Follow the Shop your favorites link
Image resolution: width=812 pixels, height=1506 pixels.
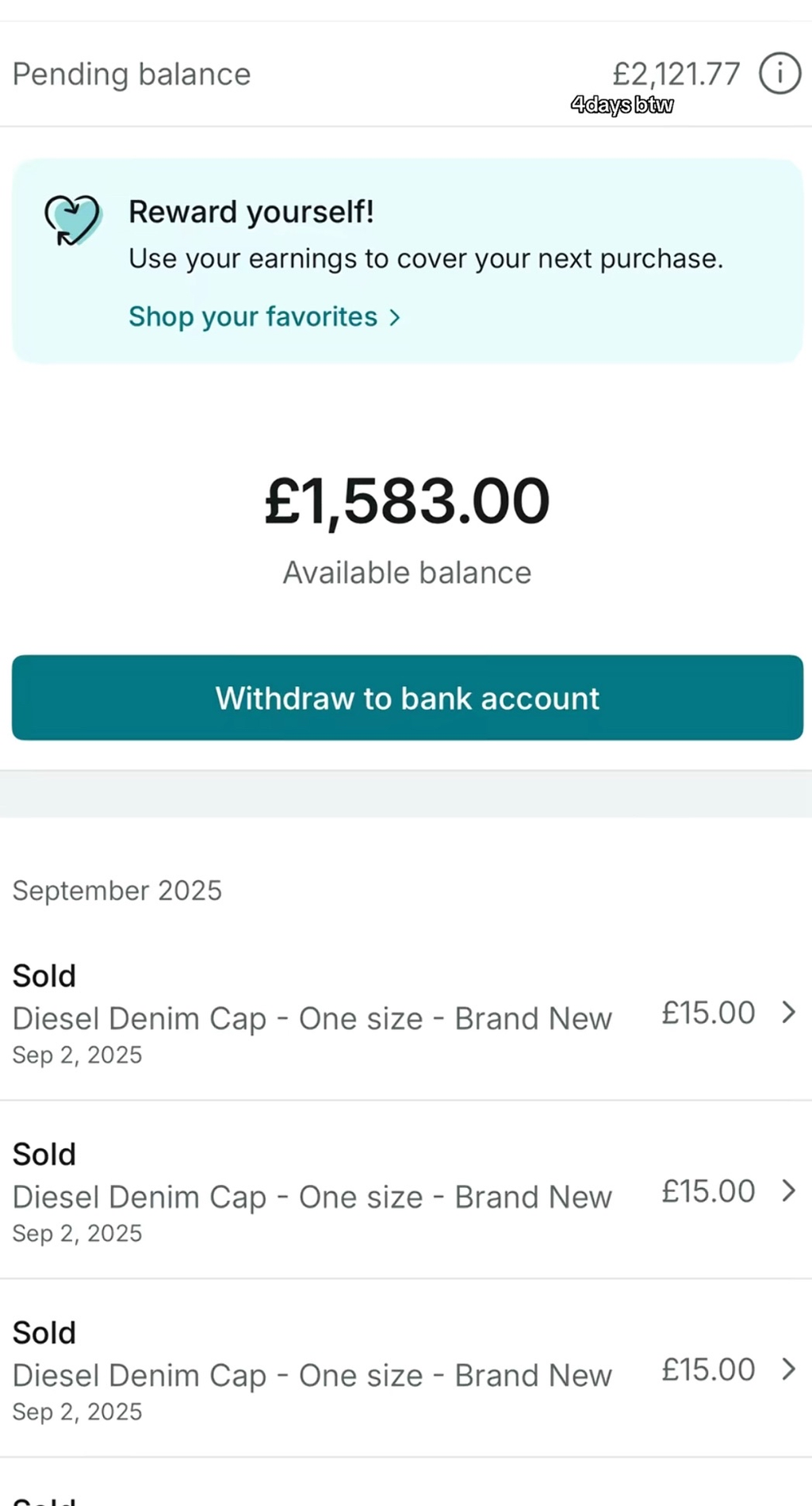click(253, 316)
